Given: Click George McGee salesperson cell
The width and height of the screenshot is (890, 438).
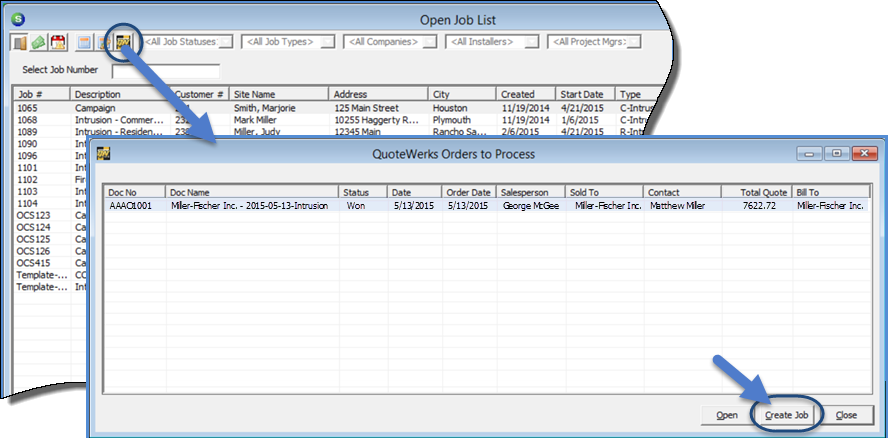Looking at the screenshot, I should point(531,206).
